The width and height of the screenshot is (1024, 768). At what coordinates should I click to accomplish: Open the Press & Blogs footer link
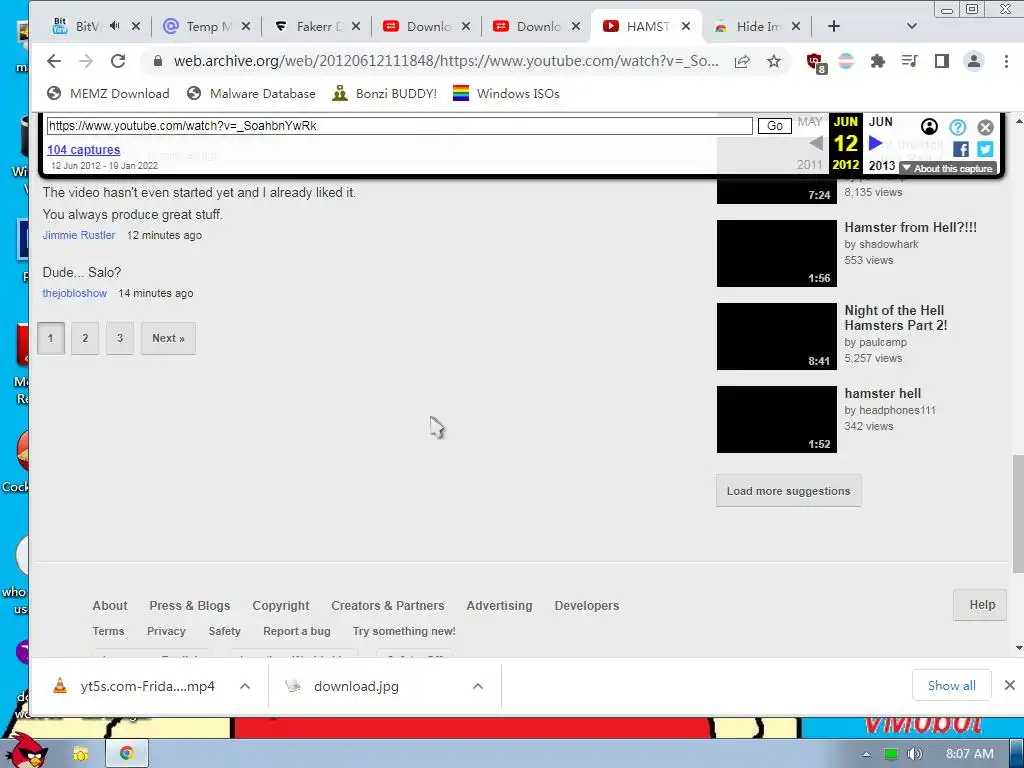[x=189, y=605]
